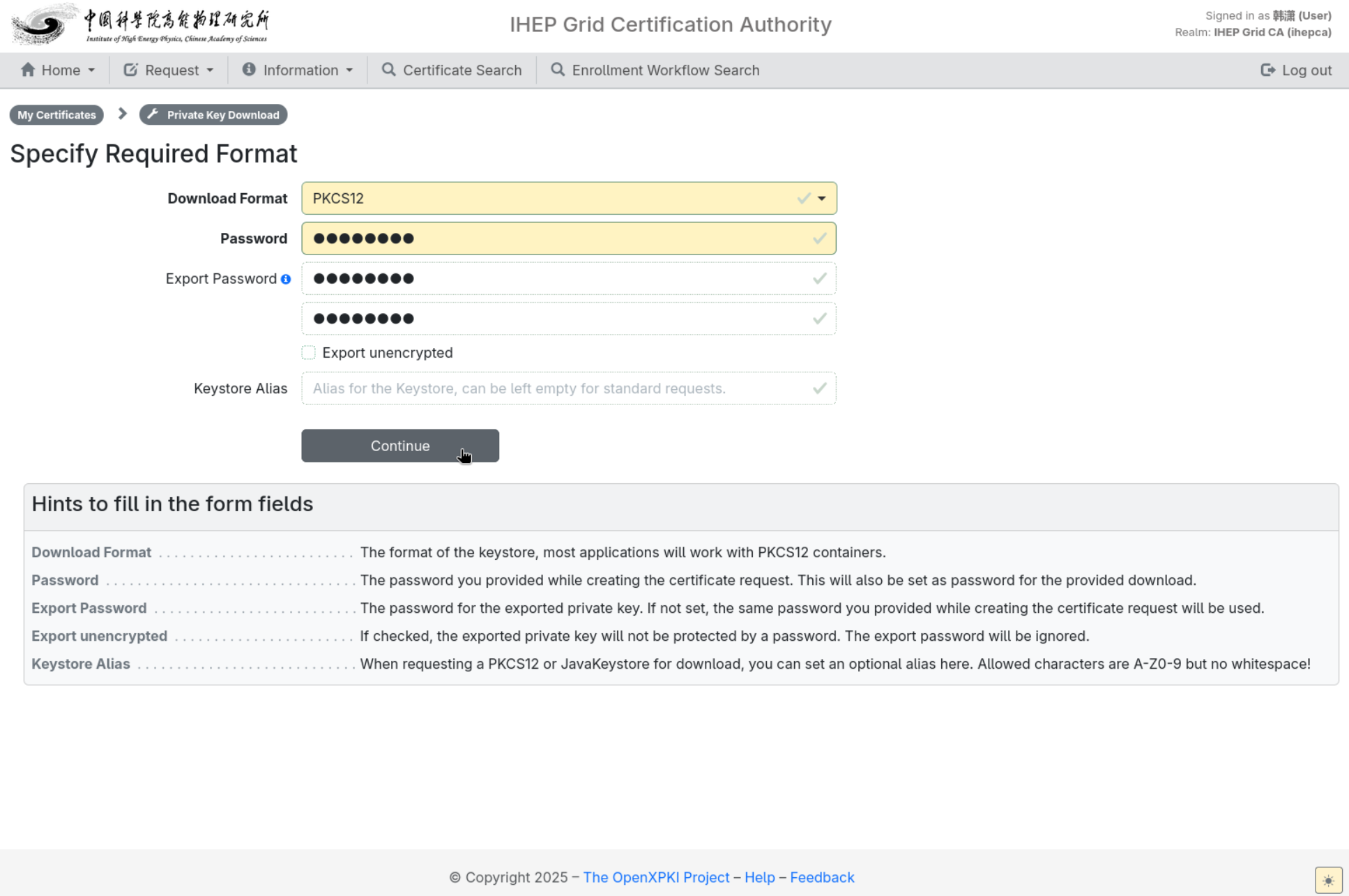Image resolution: width=1349 pixels, height=896 pixels.
Task: Click the Home house icon
Action: [x=28, y=70]
